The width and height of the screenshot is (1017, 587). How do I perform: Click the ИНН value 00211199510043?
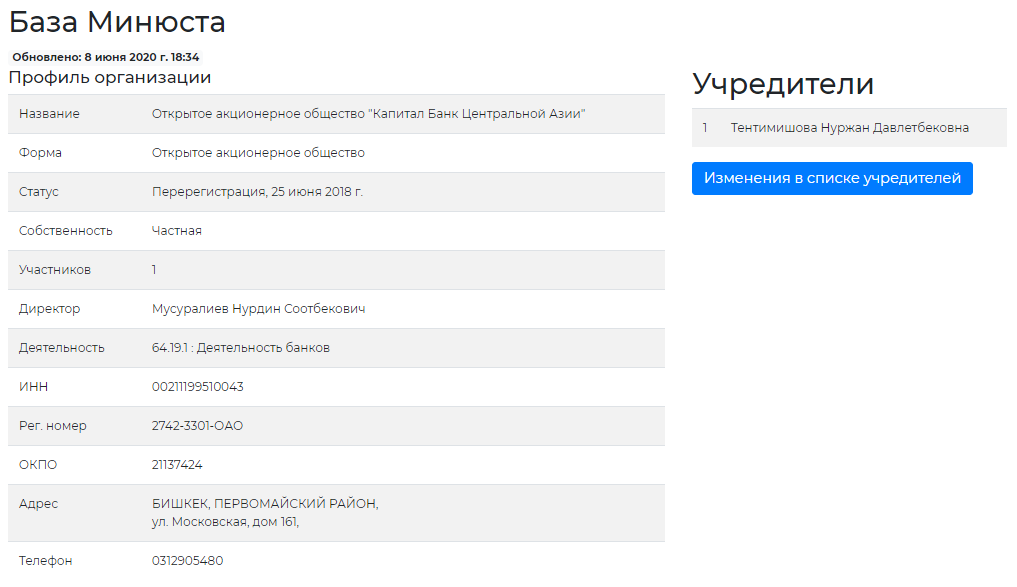point(197,387)
